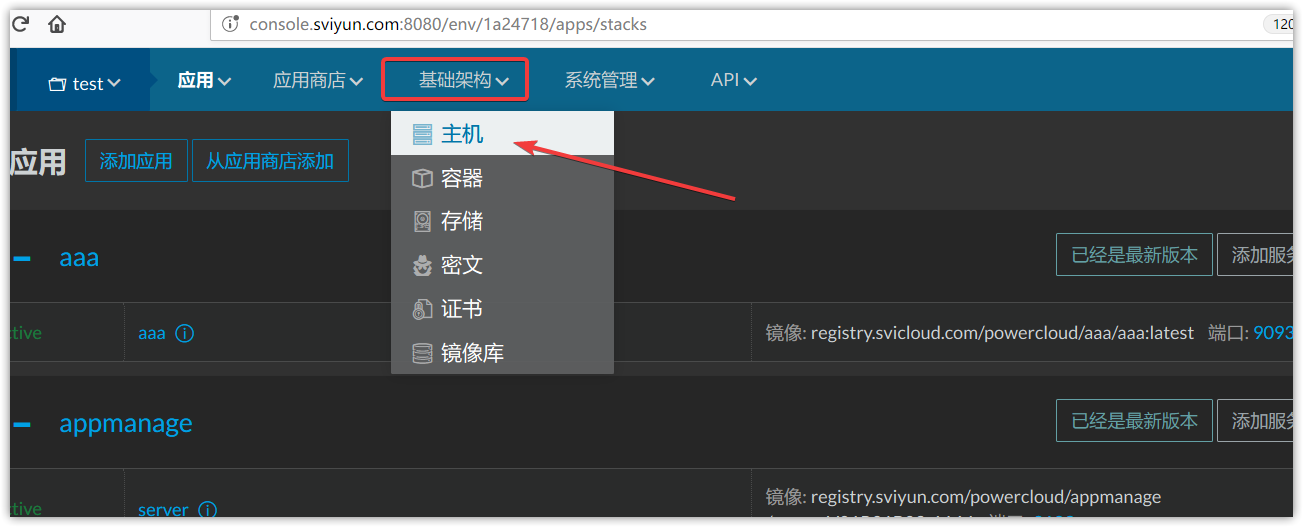Expand the 应用 menu chevron
Screen dimensions: 1303x527
pos(224,81)
